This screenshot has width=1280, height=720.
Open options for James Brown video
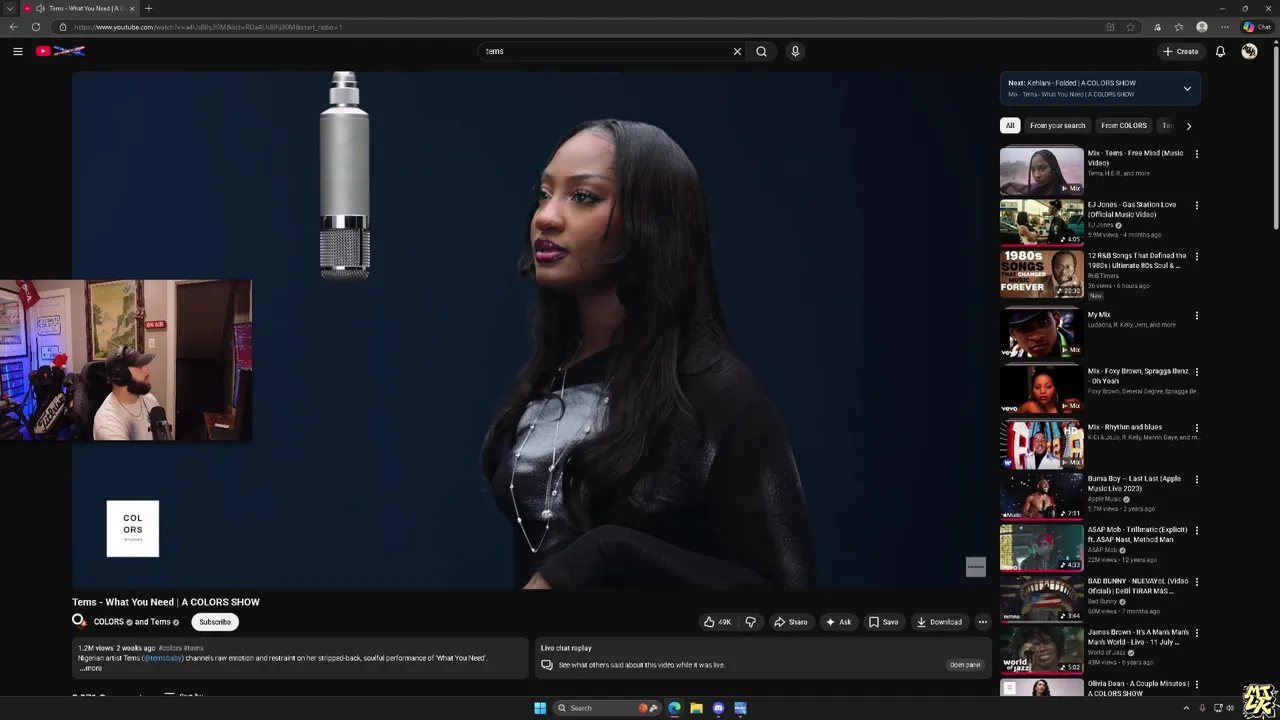pyautogui.click(x=1196, y=633)
